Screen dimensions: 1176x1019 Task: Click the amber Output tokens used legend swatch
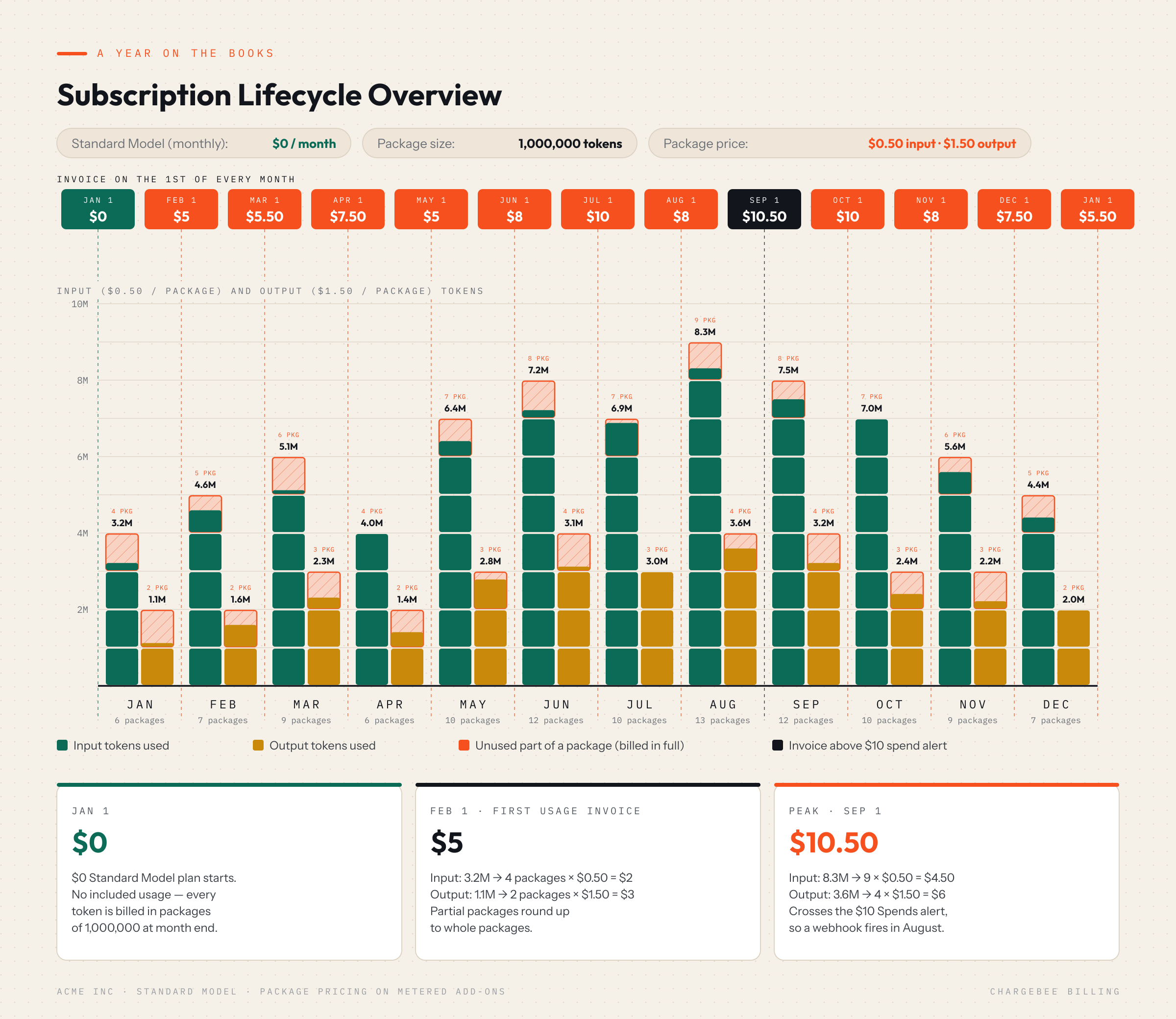tap(258, 745)
